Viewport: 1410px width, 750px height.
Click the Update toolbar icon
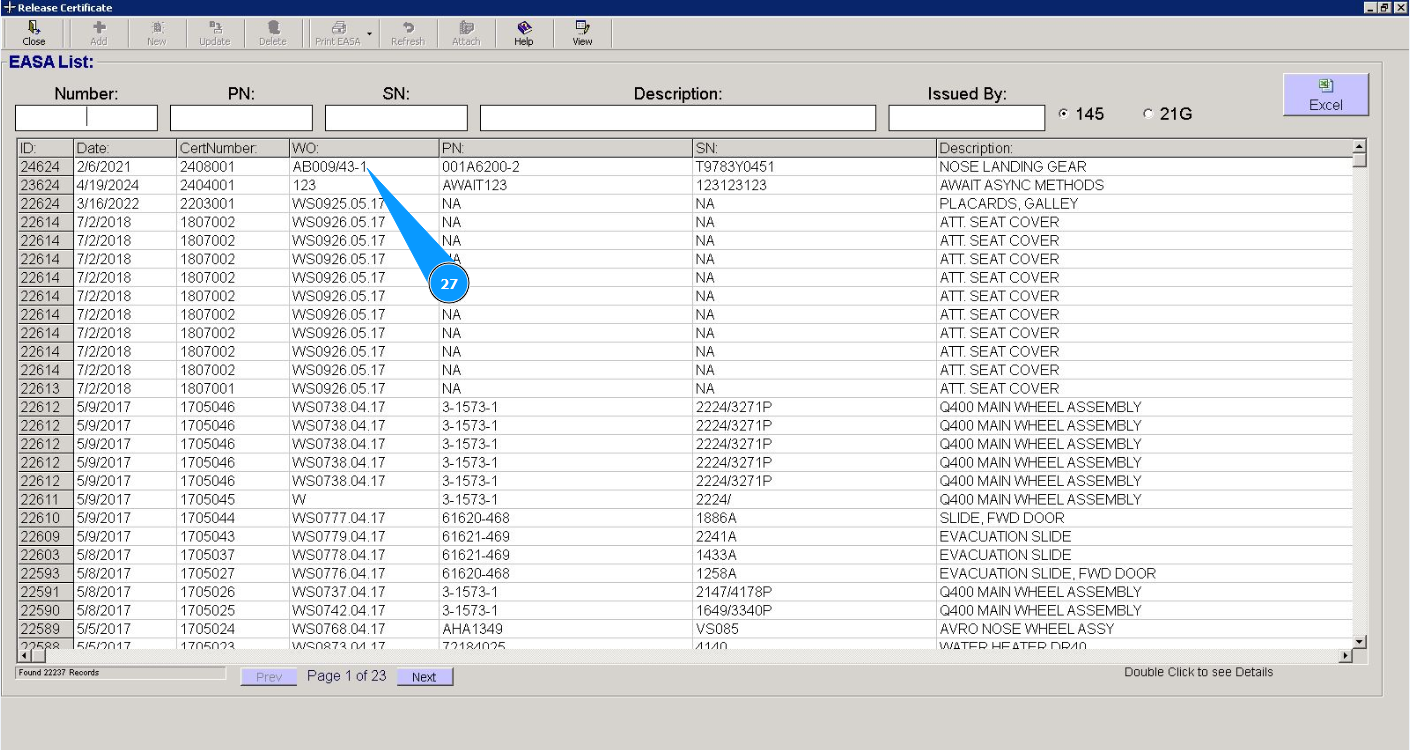pyautogui.click(x=215, y=33)
